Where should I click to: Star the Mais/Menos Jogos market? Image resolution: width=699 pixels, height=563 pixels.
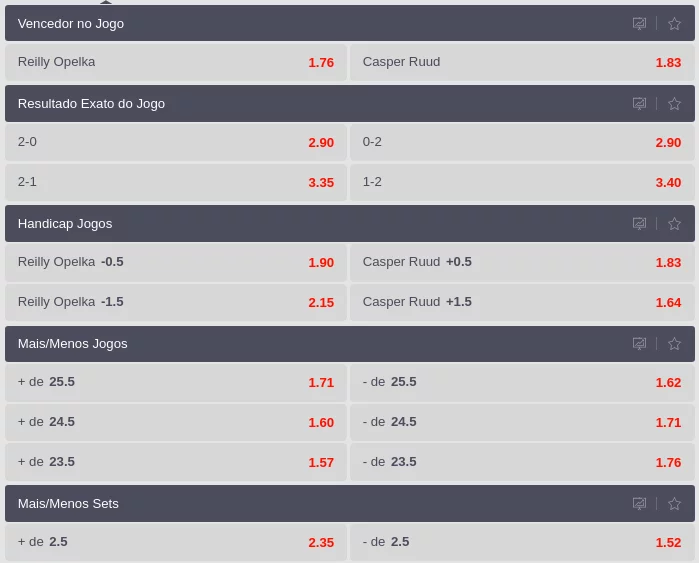674,343
